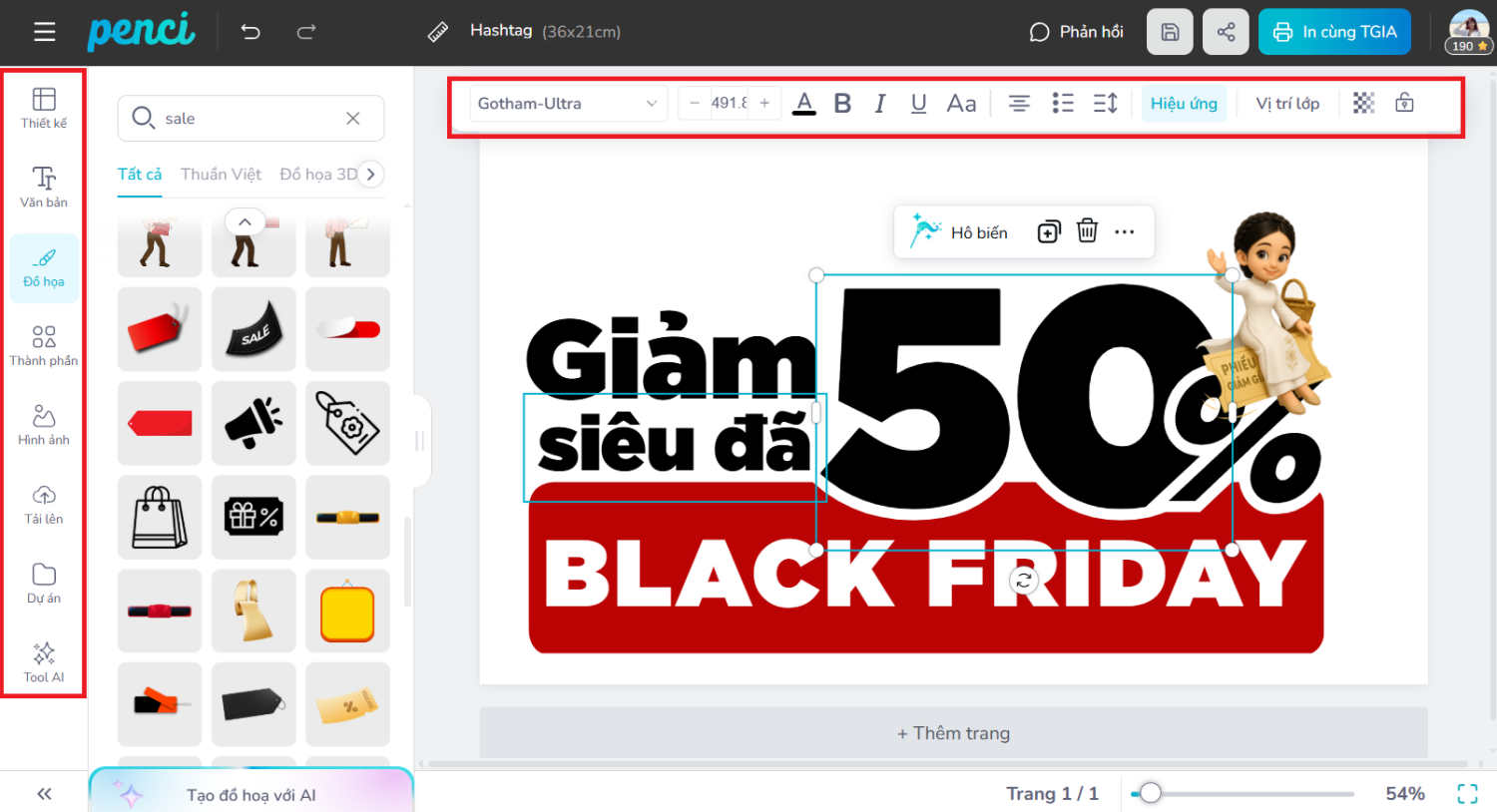The image size is (1497, 812).
Task: Delete selected element with trash icon
Action: tap(1087, 231)
